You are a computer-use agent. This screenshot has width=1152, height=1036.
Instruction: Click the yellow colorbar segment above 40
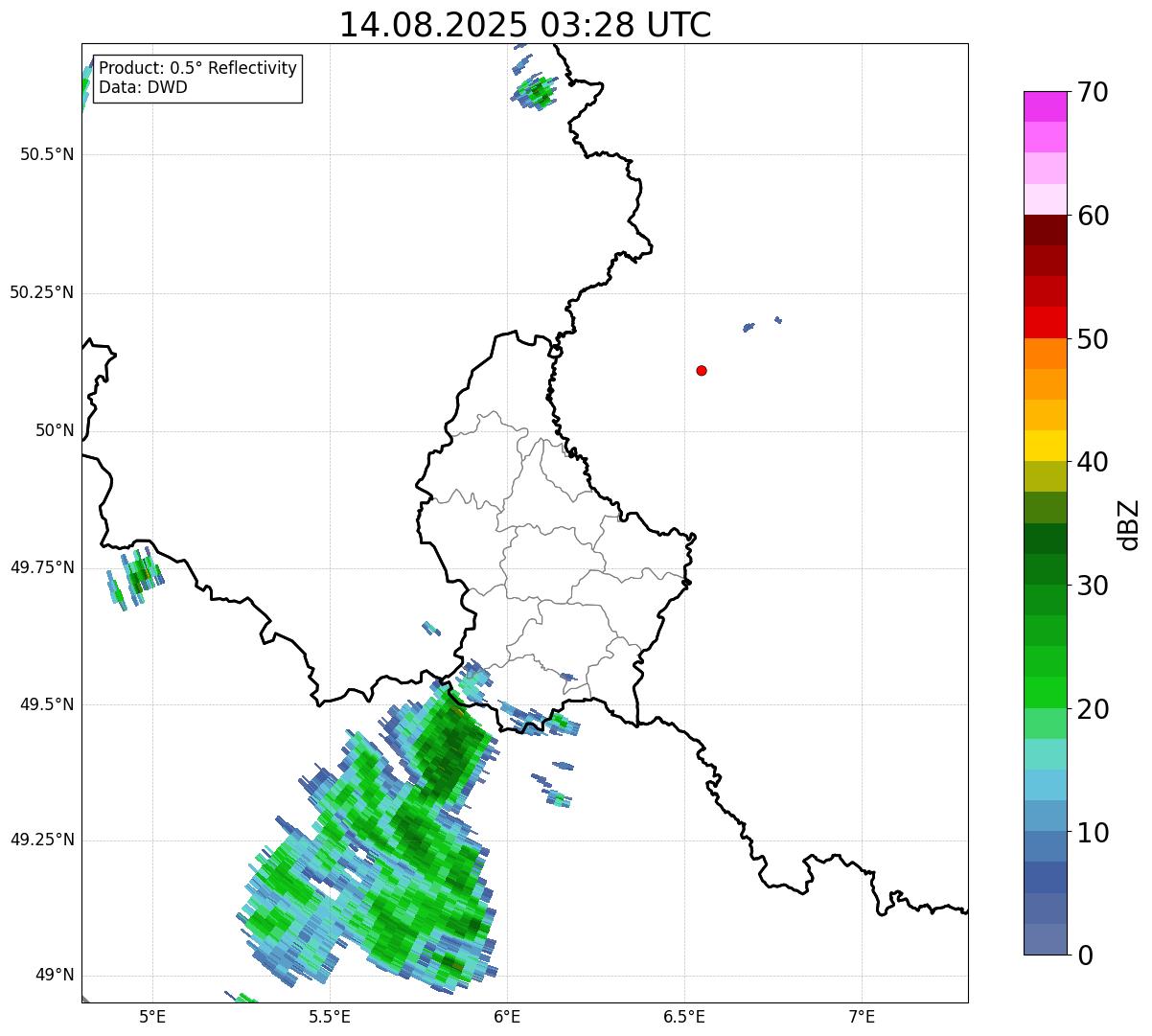tap(1045, 446)
